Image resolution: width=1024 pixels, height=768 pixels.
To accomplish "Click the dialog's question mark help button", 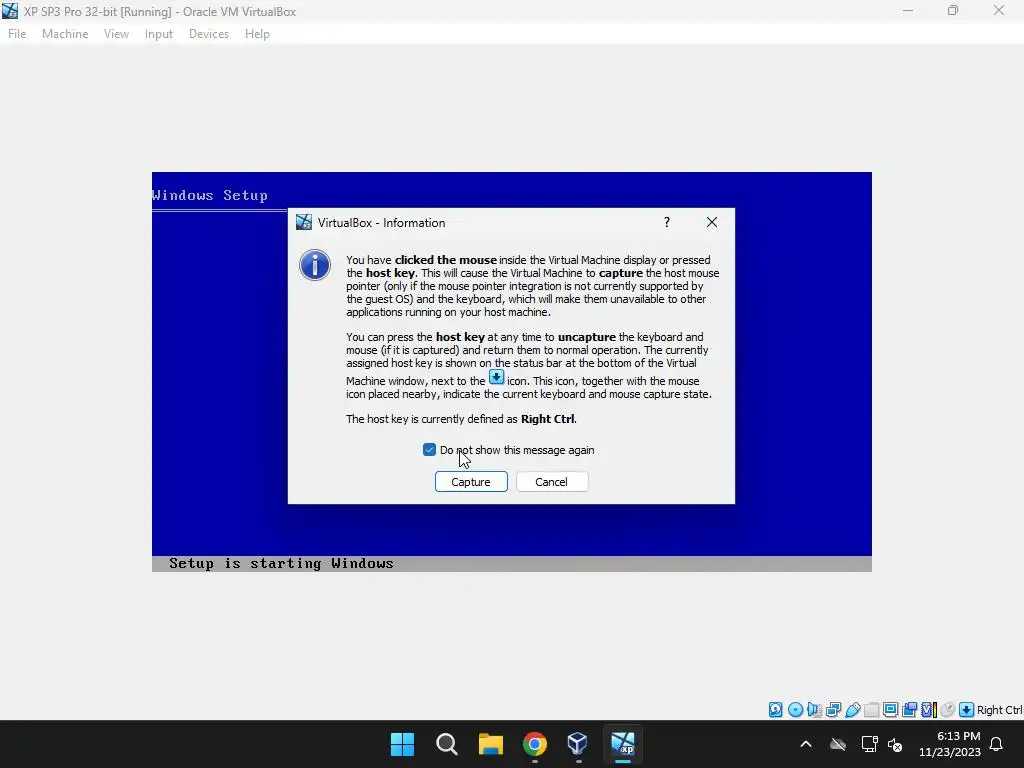I will pos(667,222).
